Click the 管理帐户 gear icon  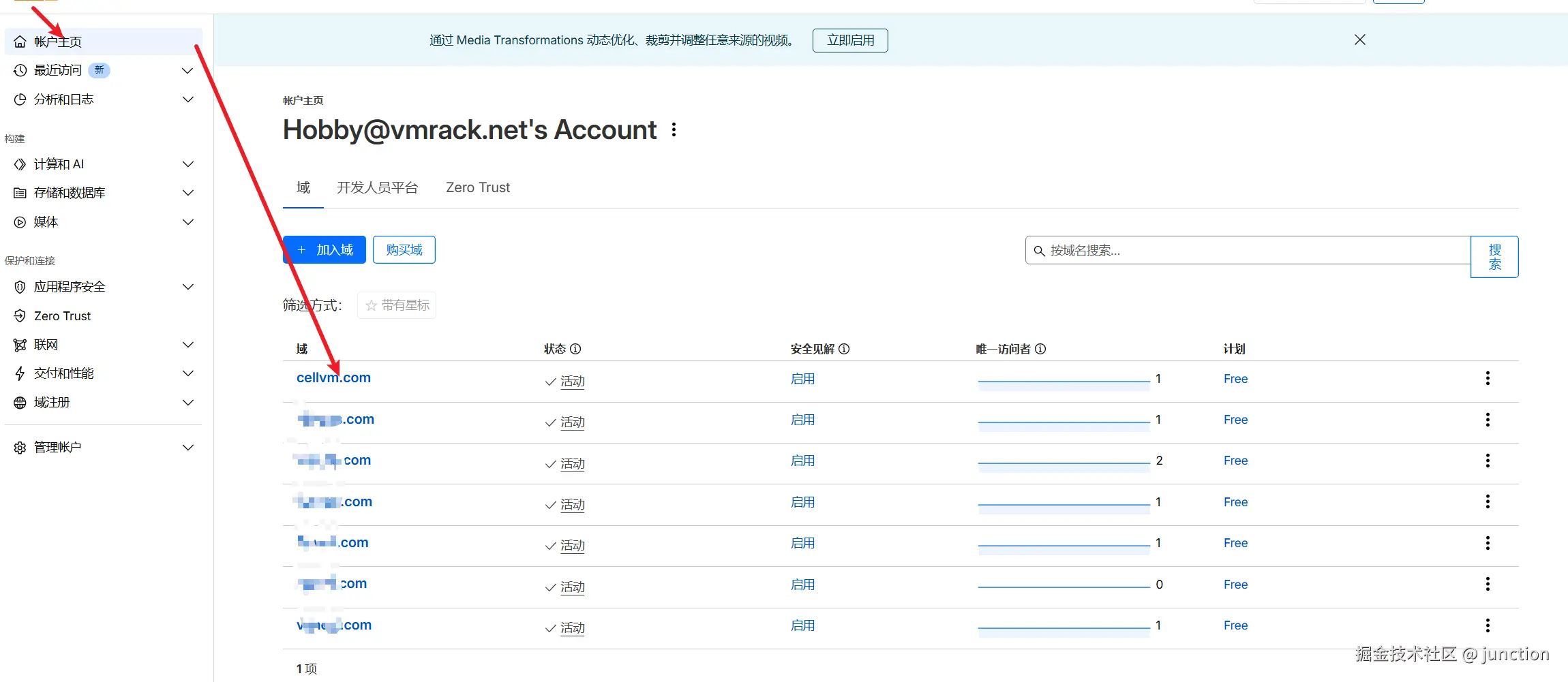click(20, 448)
